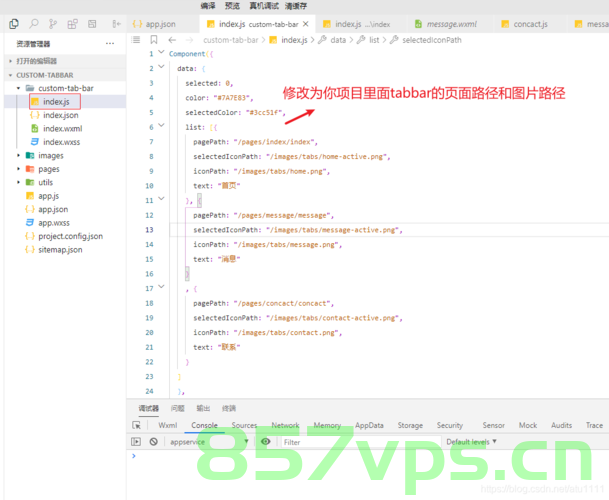Viewport: 609px width, 500px height.
Task: Select the 调试器 panel tab
Action: pos(149,408)
